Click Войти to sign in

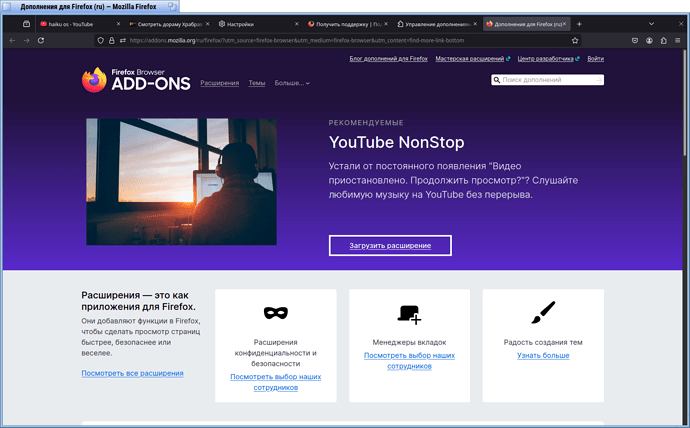(x=595, y=59)
